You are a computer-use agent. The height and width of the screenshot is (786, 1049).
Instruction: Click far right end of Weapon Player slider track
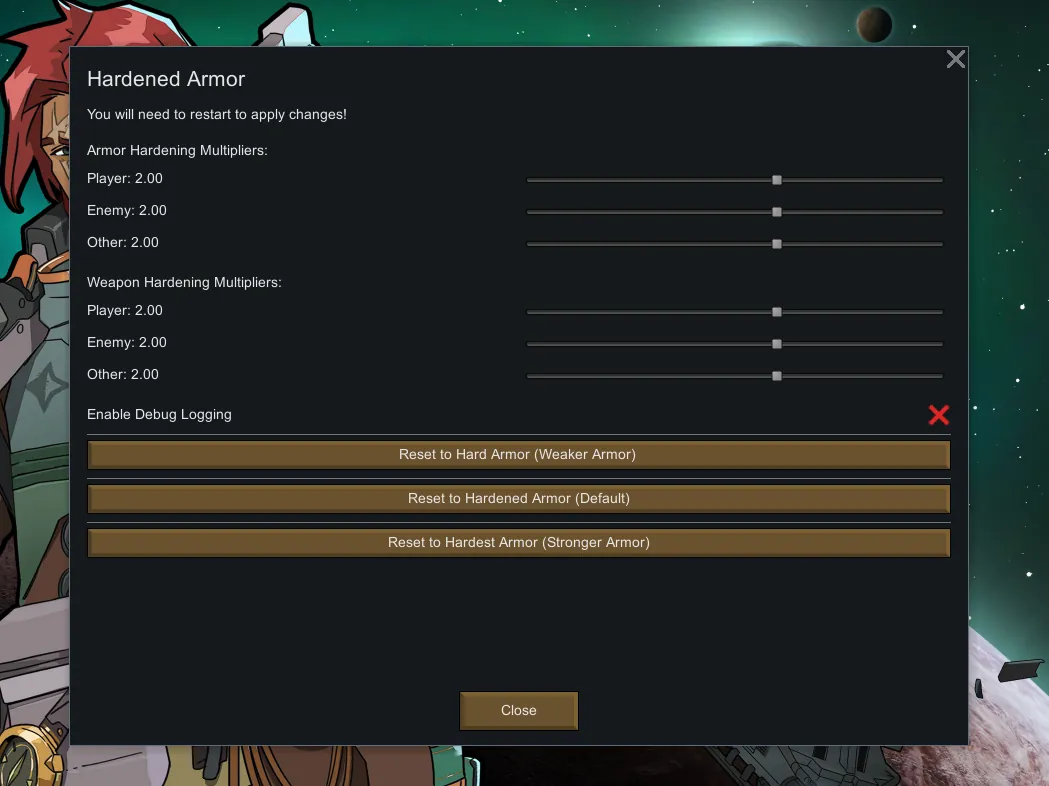939,312
